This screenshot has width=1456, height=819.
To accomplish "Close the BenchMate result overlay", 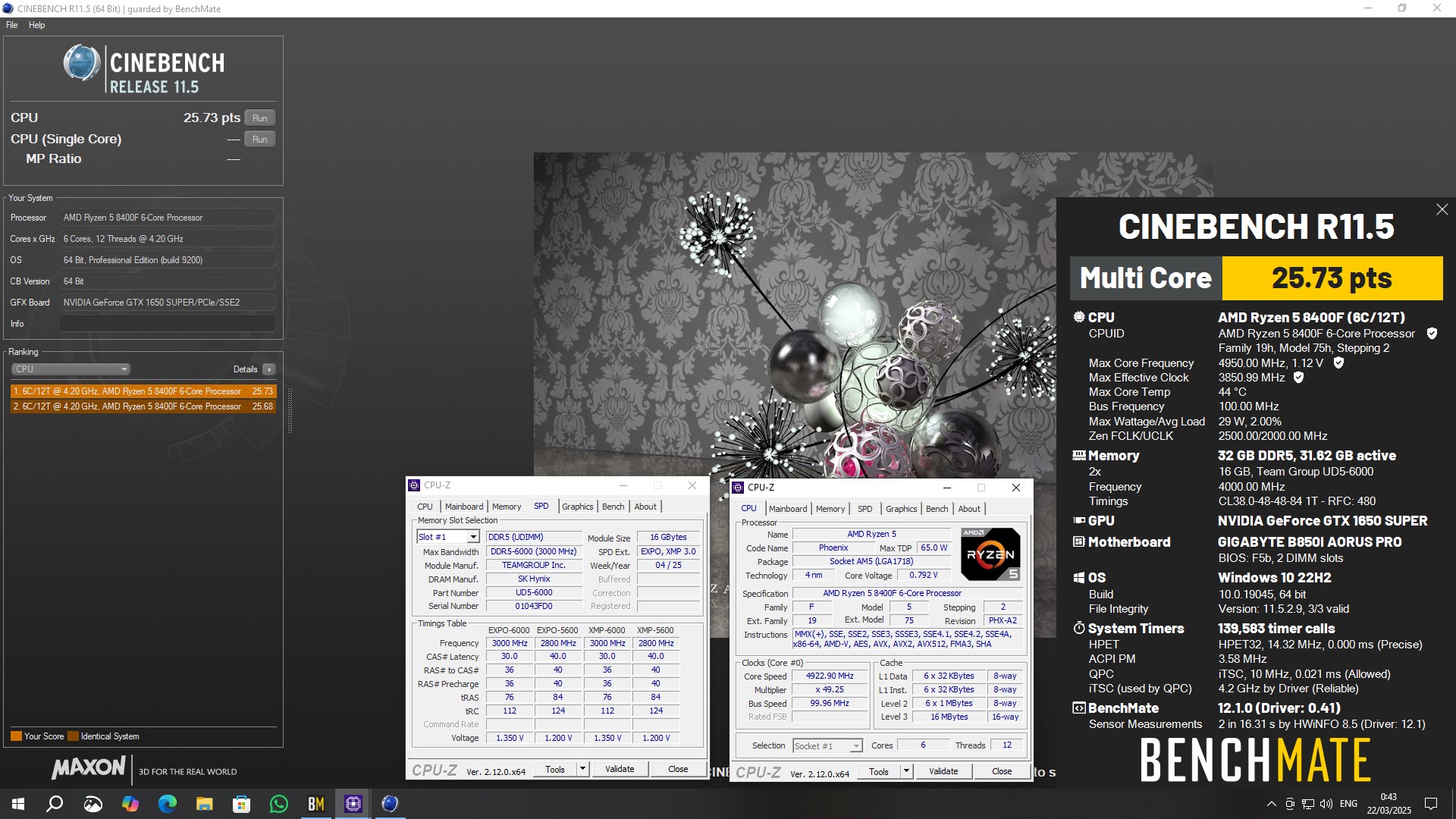I will 1442,209.
